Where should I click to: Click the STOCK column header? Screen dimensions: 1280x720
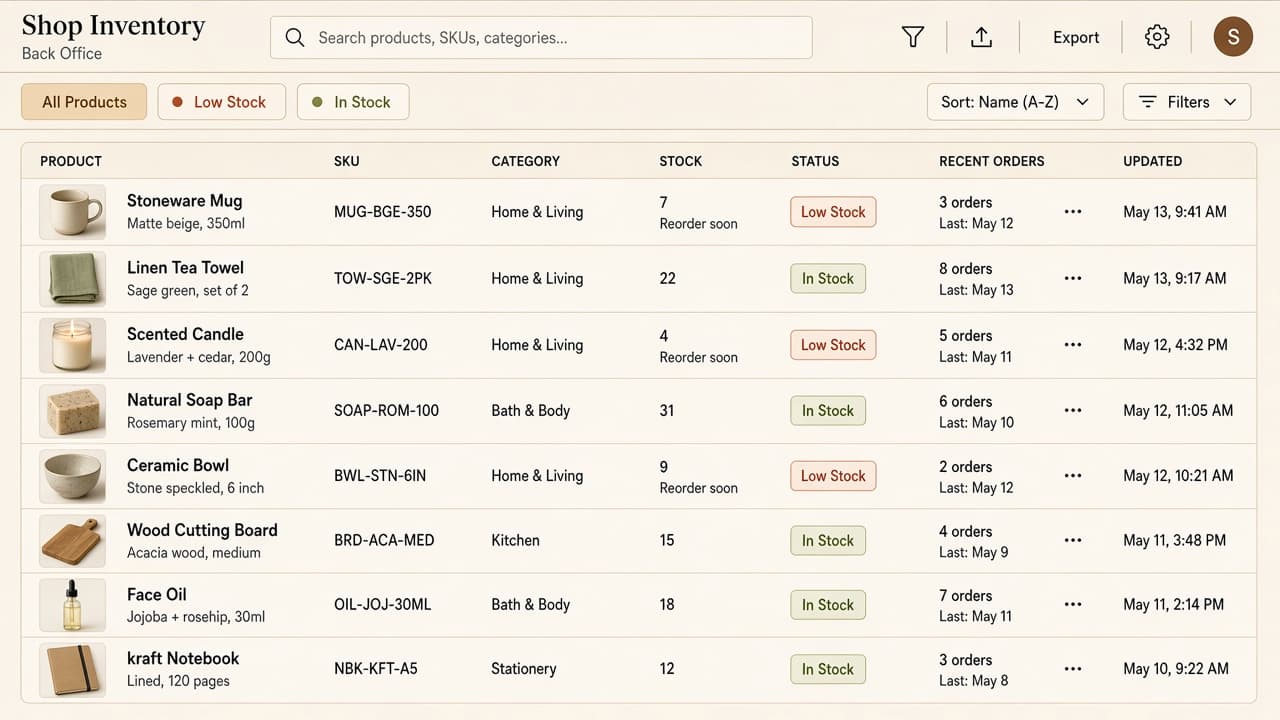click(681, 161)
